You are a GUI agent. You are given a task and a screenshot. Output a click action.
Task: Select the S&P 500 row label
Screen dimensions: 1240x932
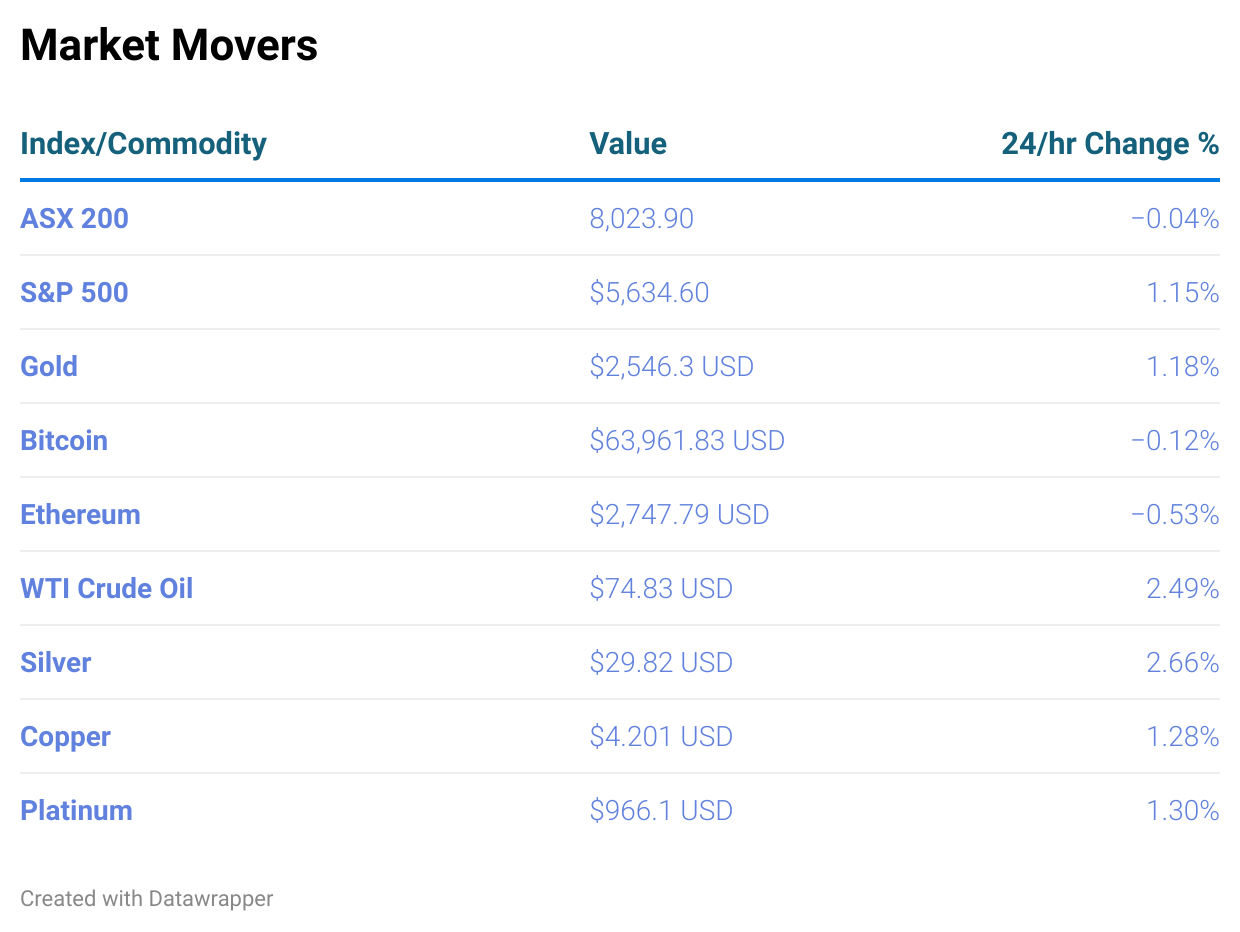(x=75, y=292)
